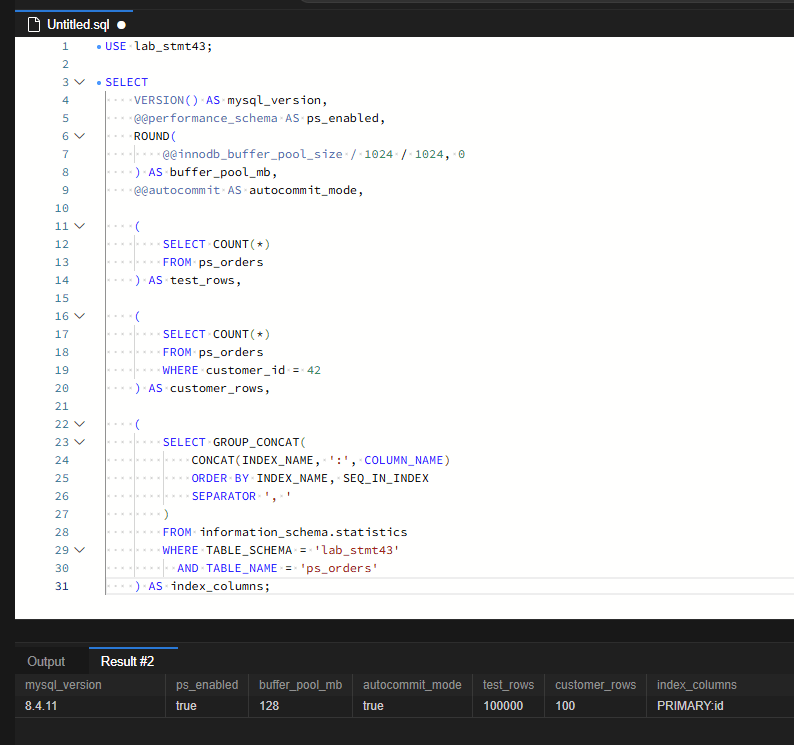Click index_columns alias on line 31

[216, 586]
